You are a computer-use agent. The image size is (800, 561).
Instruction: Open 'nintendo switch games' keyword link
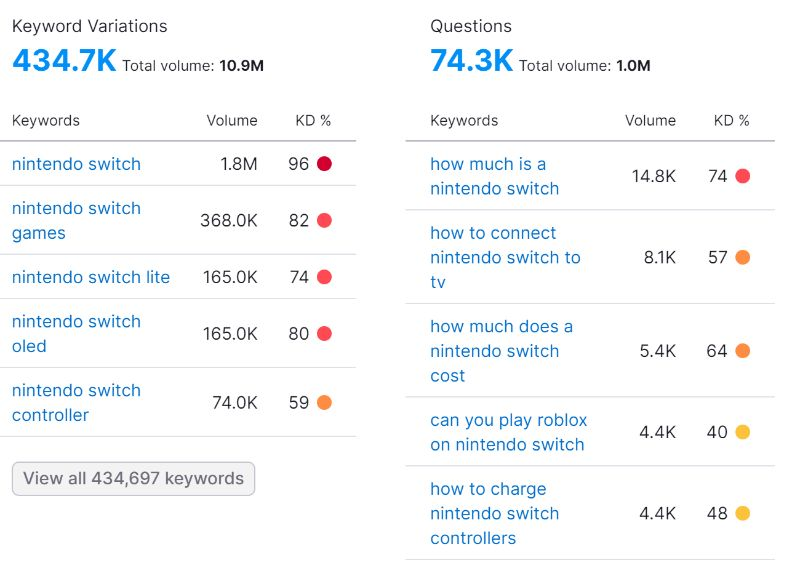76,220
